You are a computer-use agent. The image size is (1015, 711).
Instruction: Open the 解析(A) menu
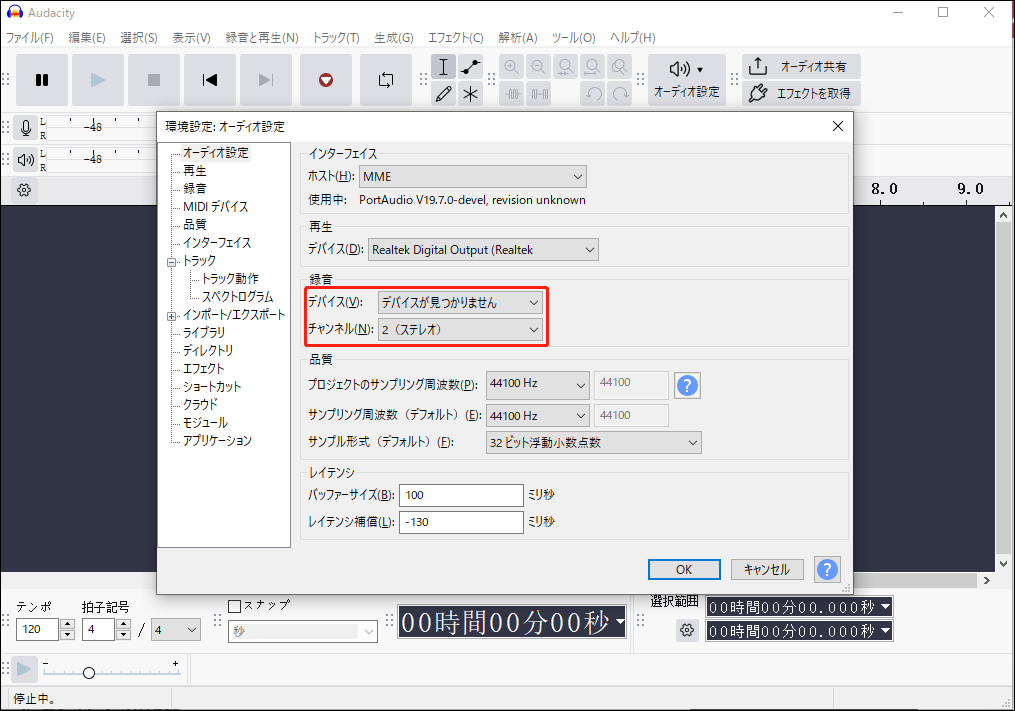point(518,38)
